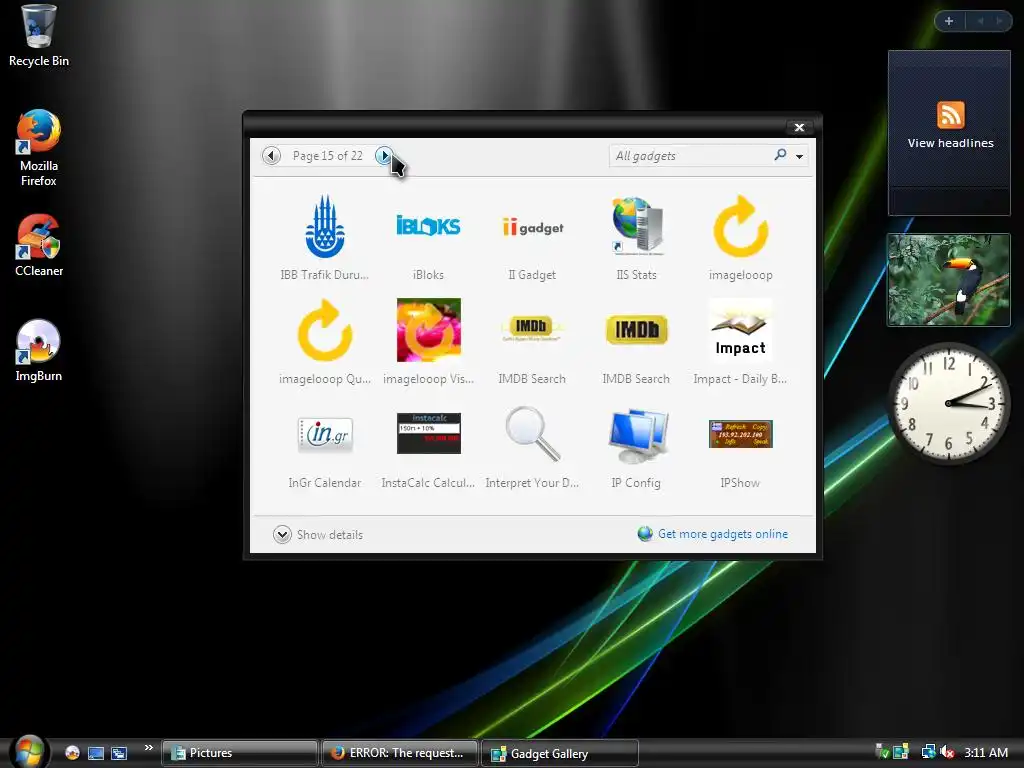The height and width of the screenshot is (768, 1024).
Task: Click the network tray icon
Action: [x=928, y=752]
